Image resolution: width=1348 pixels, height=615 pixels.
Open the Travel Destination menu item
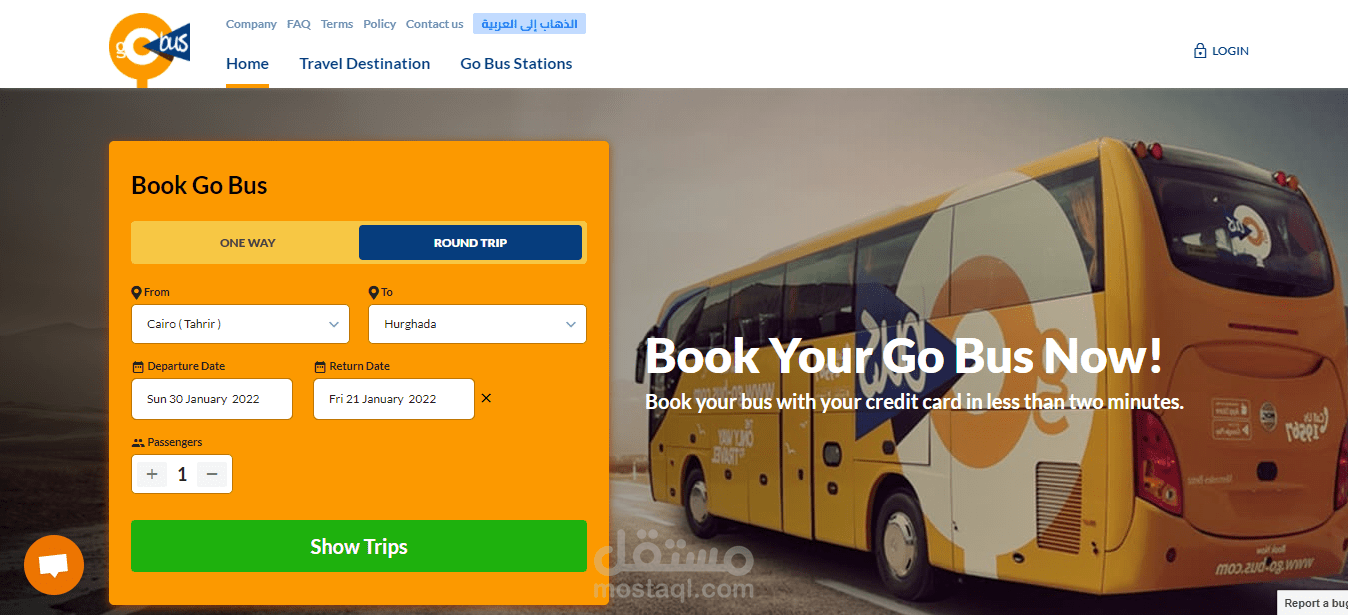pyautogui.click(x=365, y=63)
